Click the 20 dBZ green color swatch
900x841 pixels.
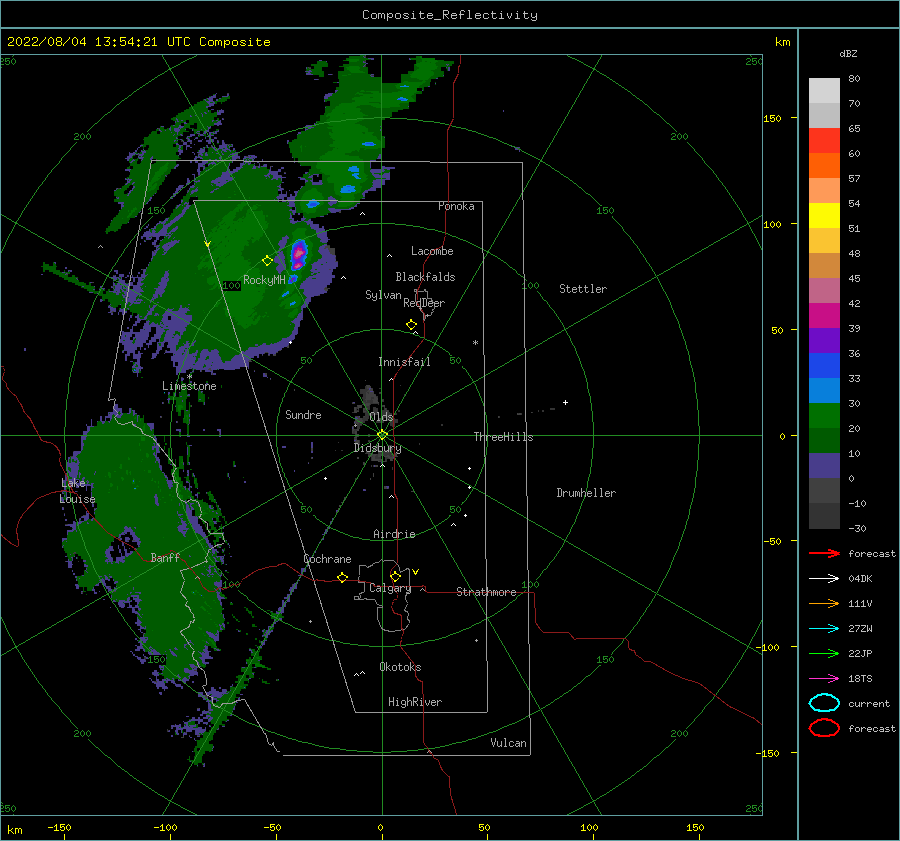coord(824,440)
